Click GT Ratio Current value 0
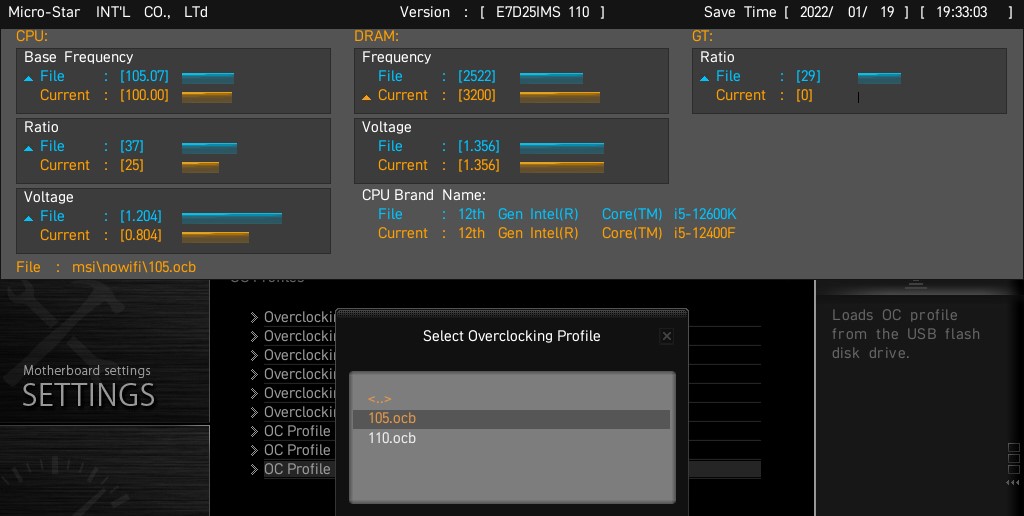 point(805,95)
